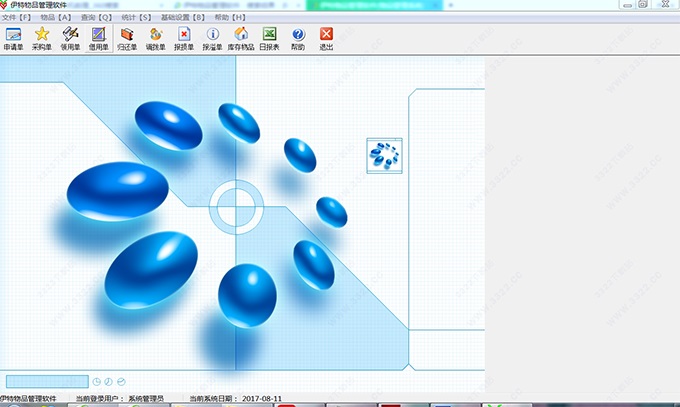Viewport: 680px width, 407px height.
Task: Click the status bar text 伊特物品管理软件
Action: tap(28, 398)
